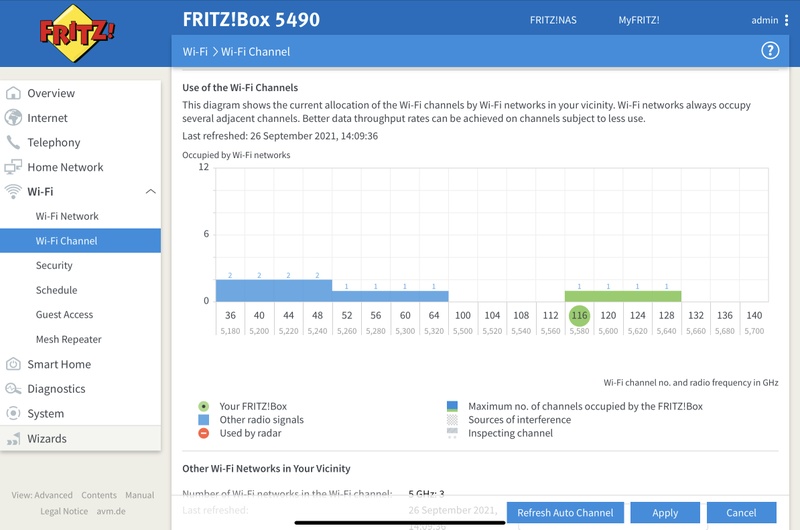Image resolution: width=800 pixels, height=530 pixels.
Task: Click the Diagnostics icon
Action: 13,389
